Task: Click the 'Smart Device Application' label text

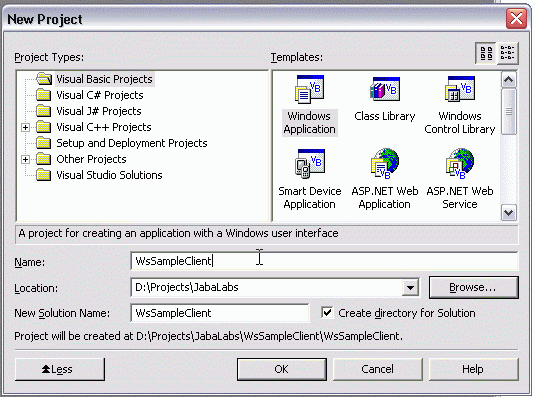Action: 309,197
